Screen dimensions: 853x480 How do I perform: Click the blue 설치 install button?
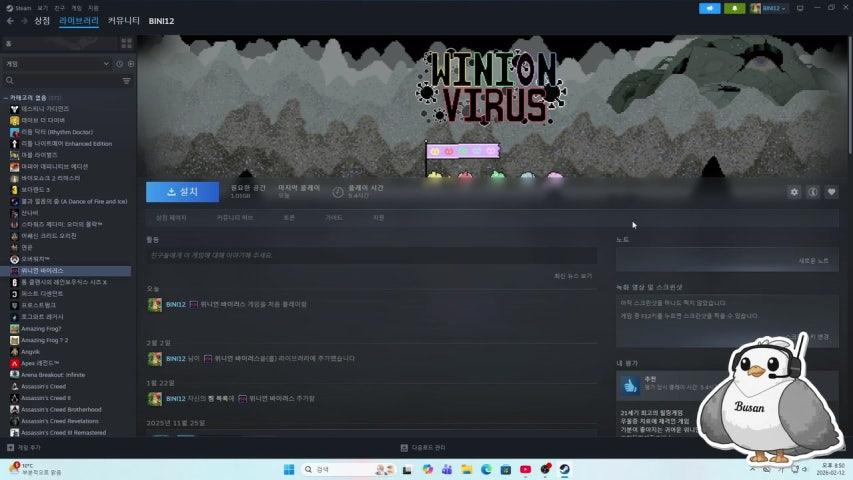(182, 192)
